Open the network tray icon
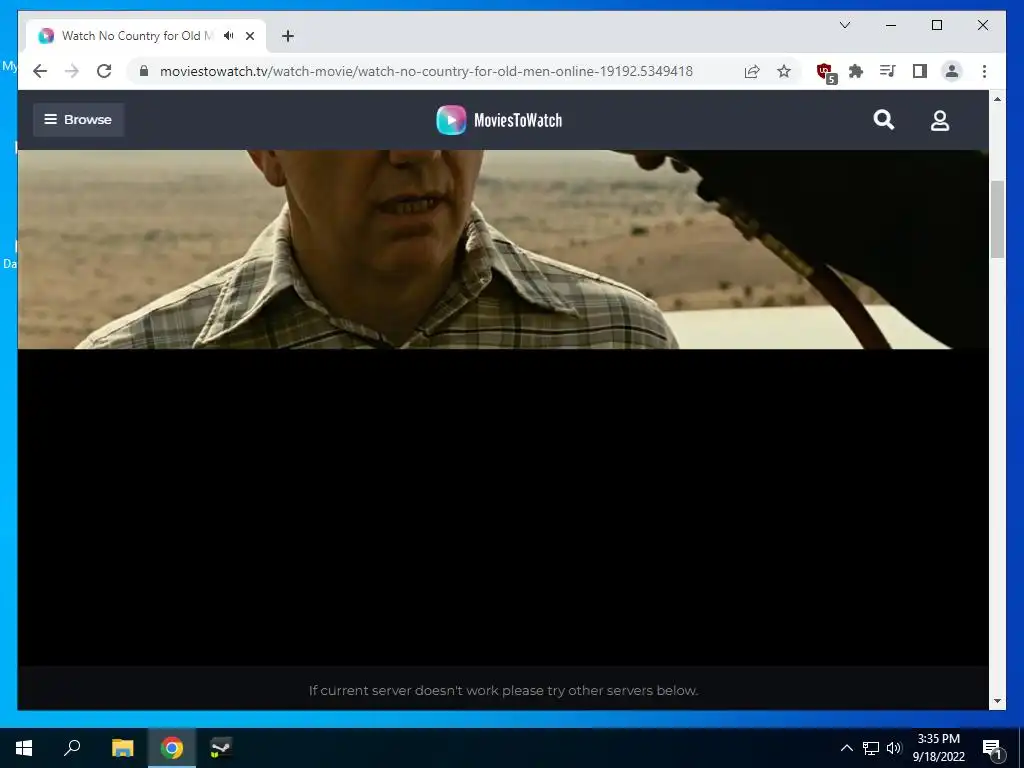Image resolution: width=1024 pixels, height=768 pixels. [x=871, y=748]
